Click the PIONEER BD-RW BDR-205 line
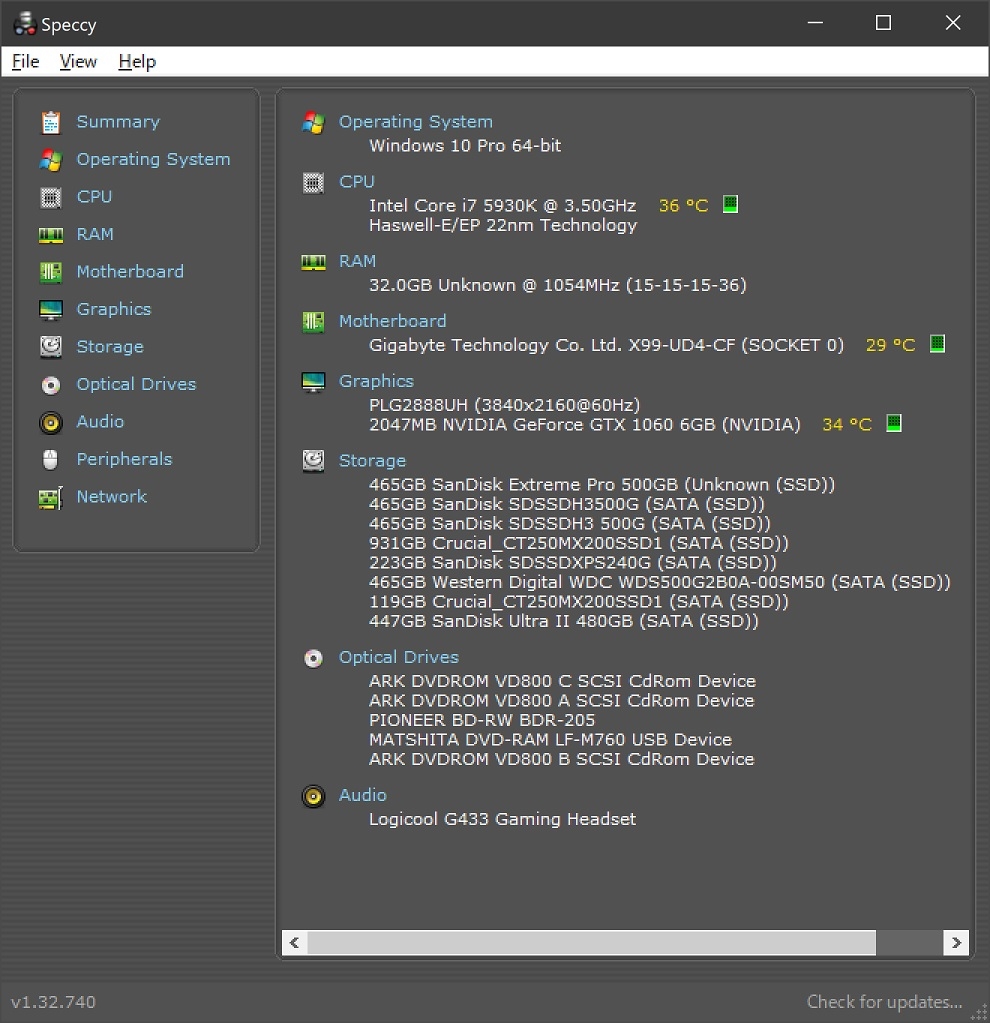Viewport: 990px width, 1023px height. click(482, 720)
